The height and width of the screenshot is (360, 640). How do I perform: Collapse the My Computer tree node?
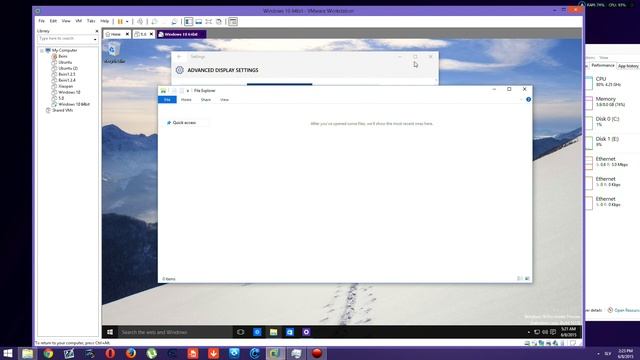[42, 51]
